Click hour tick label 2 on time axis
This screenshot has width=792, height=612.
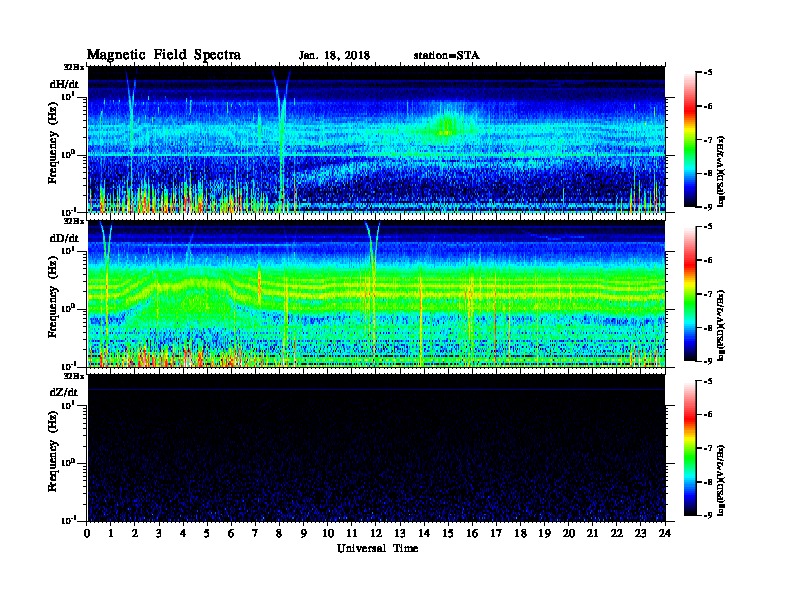135,534
